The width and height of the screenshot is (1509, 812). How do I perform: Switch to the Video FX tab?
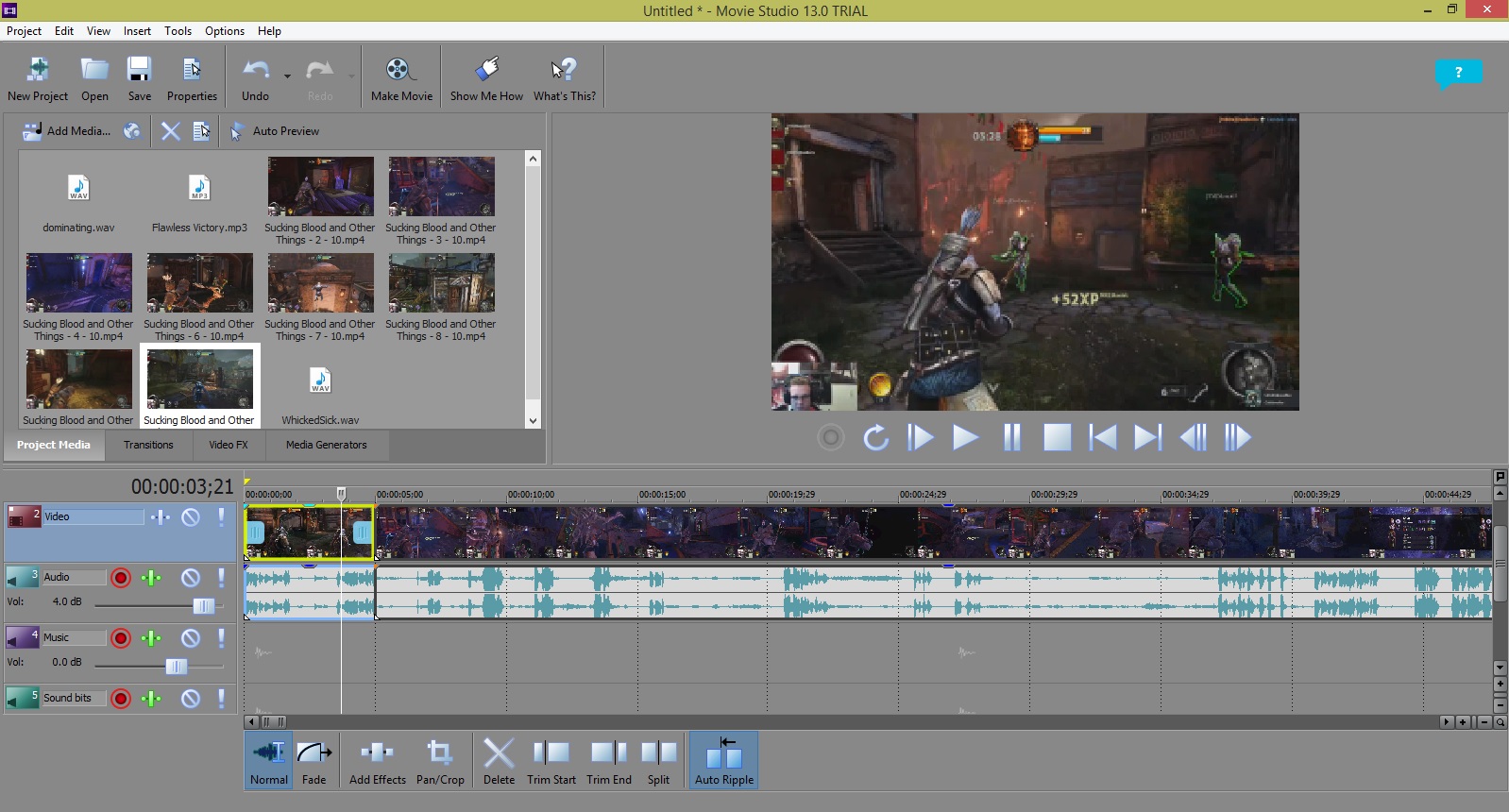(229, 445)
